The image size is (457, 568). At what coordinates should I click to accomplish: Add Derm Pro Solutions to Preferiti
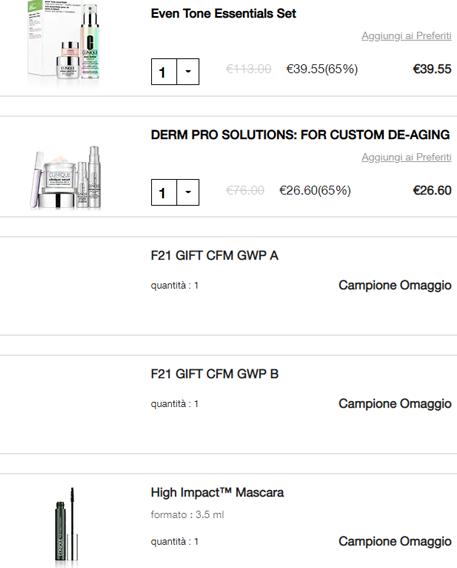coord(406,157)
